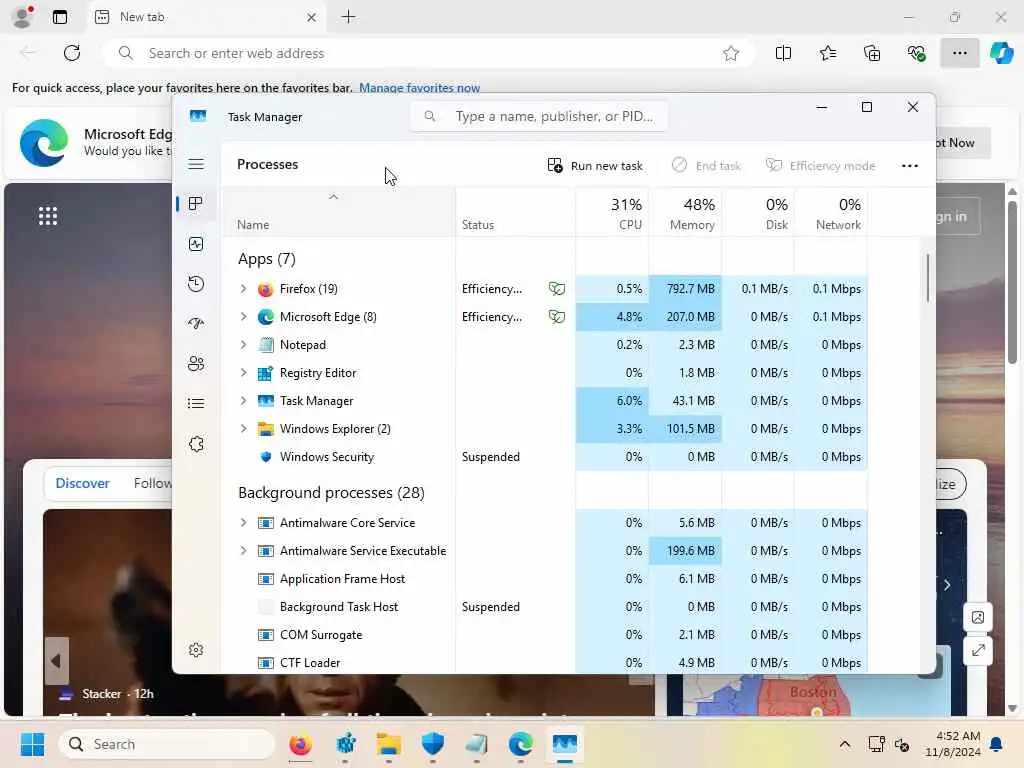Click the Edge refresh page icon
Viewport: 1024px width, 768px height.
click(72, 53)
